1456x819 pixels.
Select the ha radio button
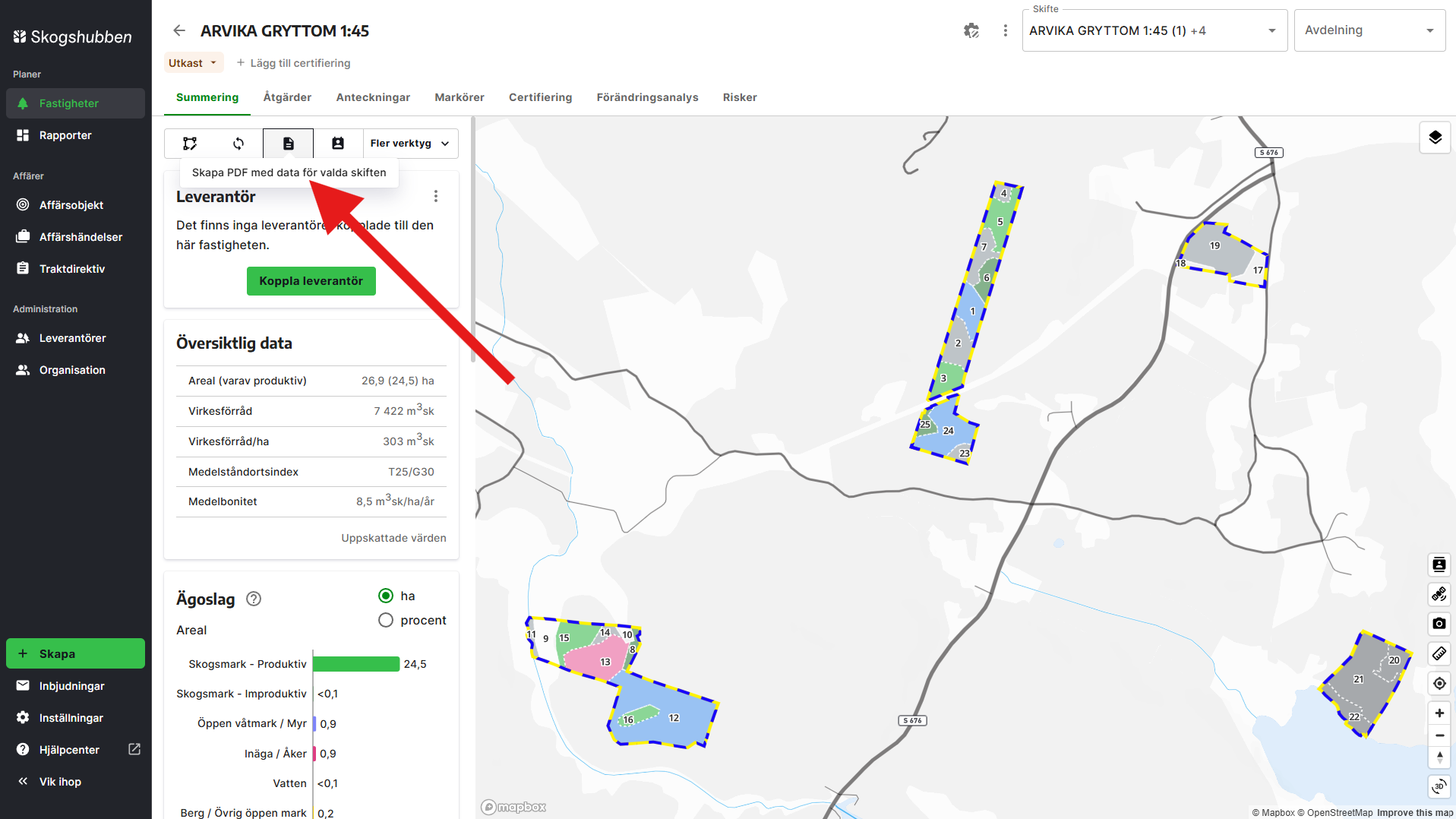pos(386,596)
